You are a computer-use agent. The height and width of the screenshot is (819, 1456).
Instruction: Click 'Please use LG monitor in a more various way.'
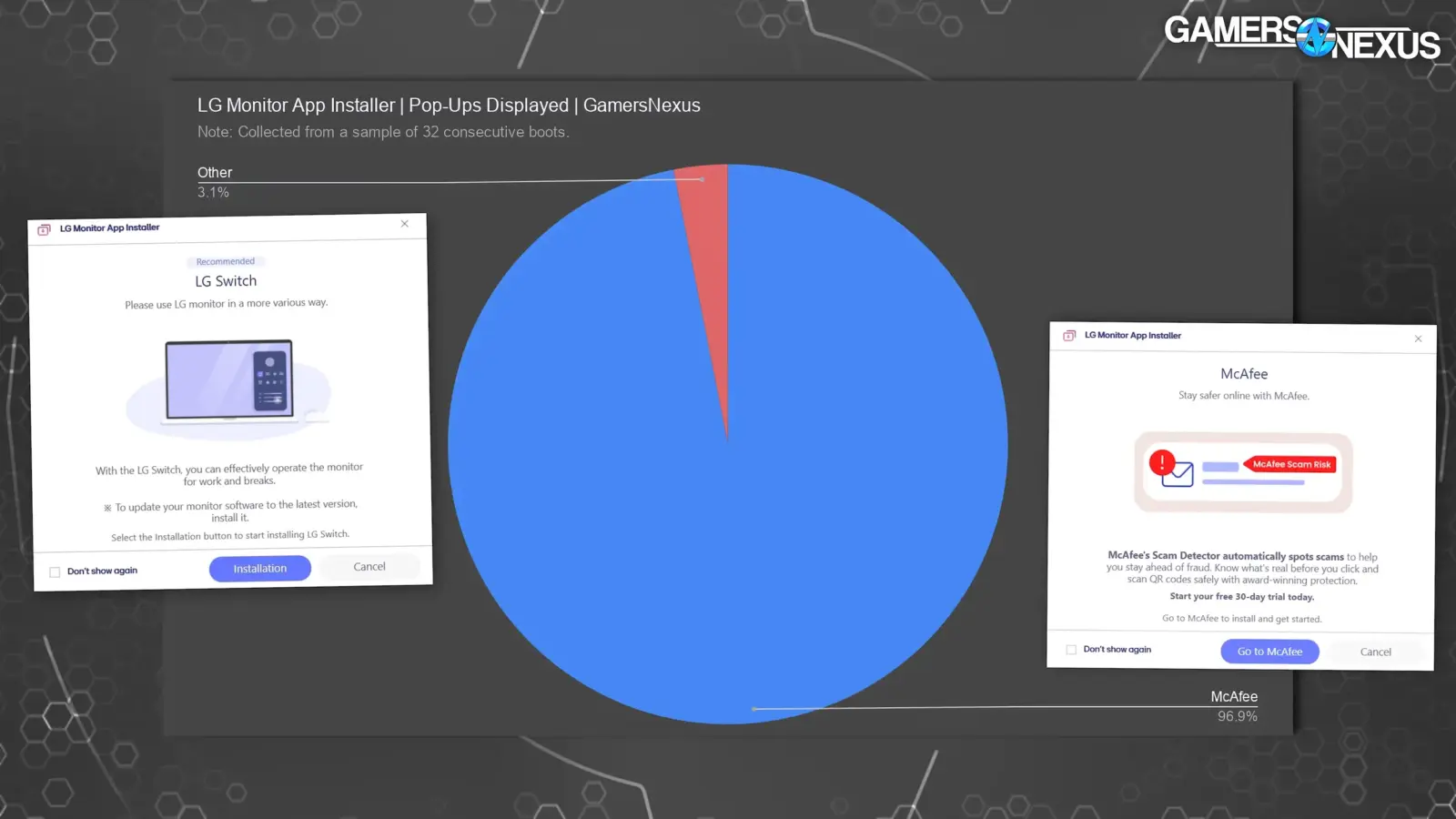click(x=227, y=304)
